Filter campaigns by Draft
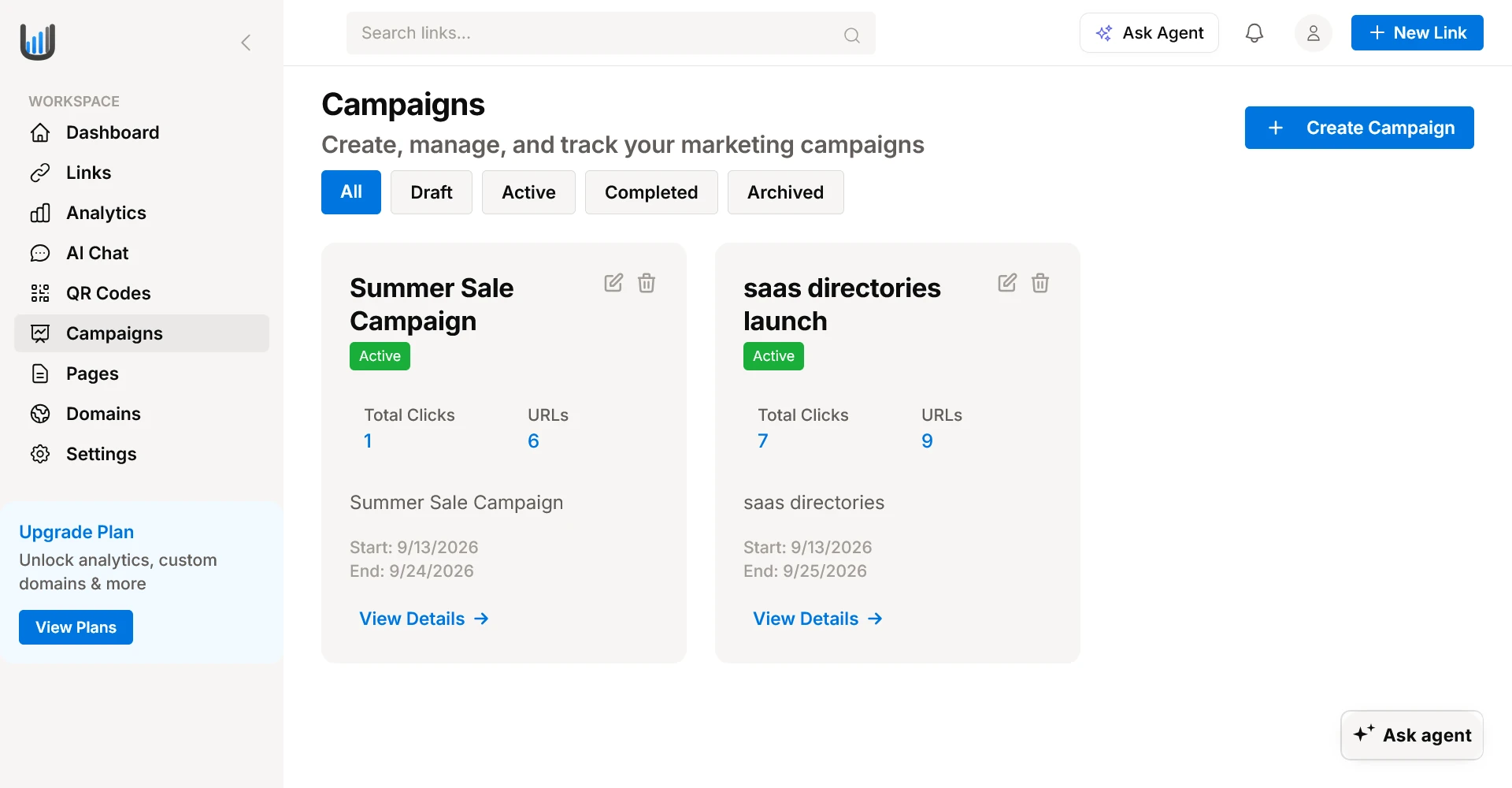 pyautogui.click(x=432, y=192)
